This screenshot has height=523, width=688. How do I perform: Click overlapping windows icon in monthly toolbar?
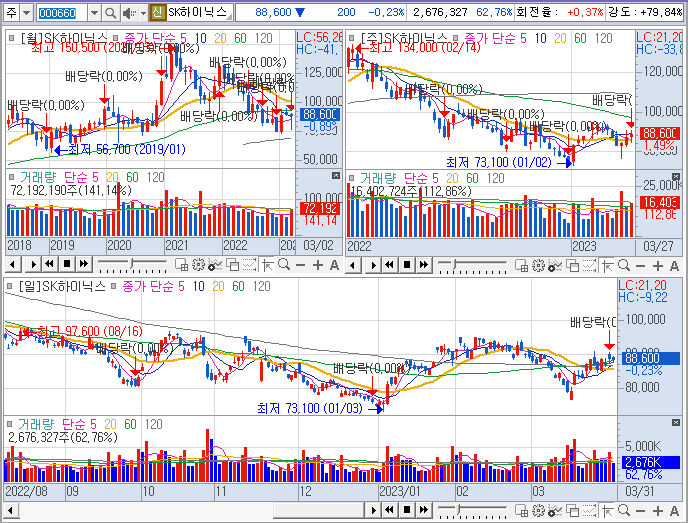coord(232,265)
